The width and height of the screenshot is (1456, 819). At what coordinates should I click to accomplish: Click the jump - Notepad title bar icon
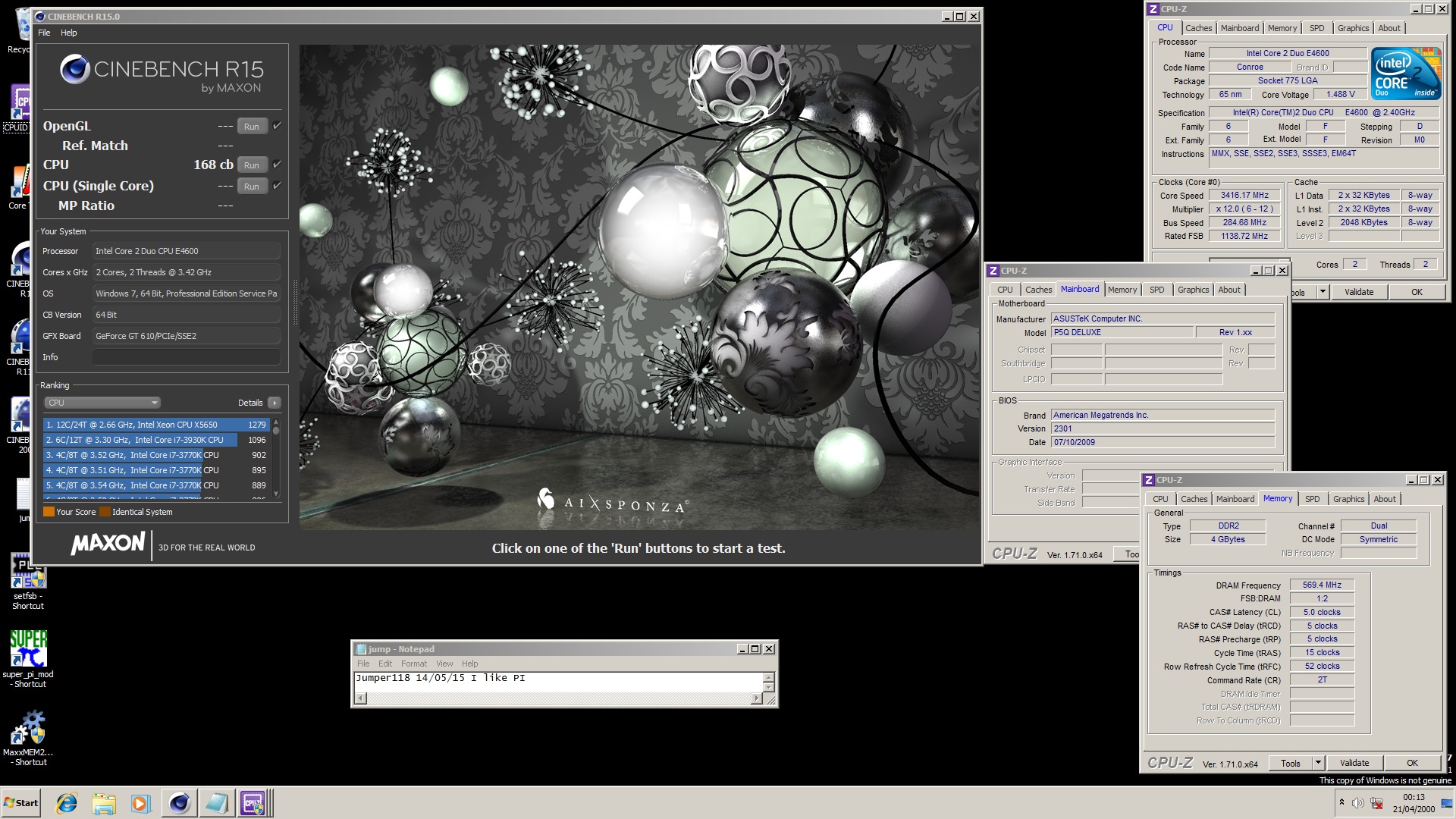click(362, 649)
